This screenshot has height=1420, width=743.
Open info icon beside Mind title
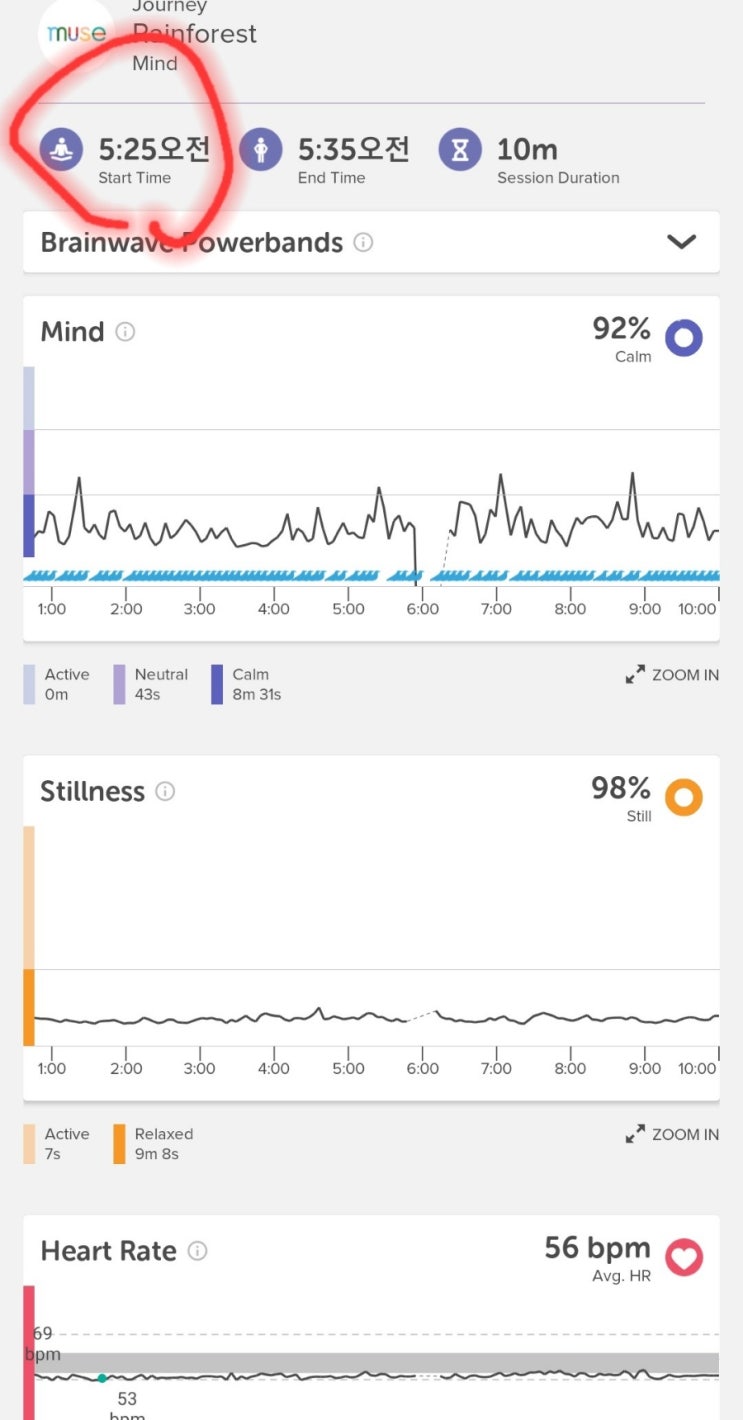pos(125,332)
